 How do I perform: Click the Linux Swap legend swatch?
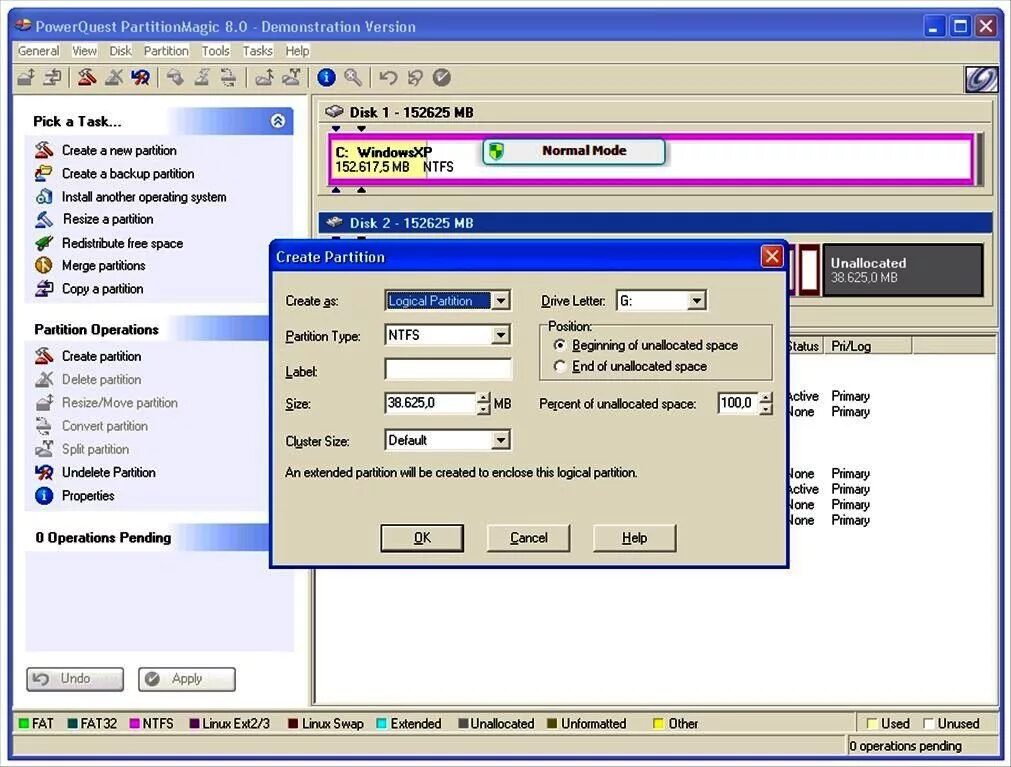coord(293,723)
